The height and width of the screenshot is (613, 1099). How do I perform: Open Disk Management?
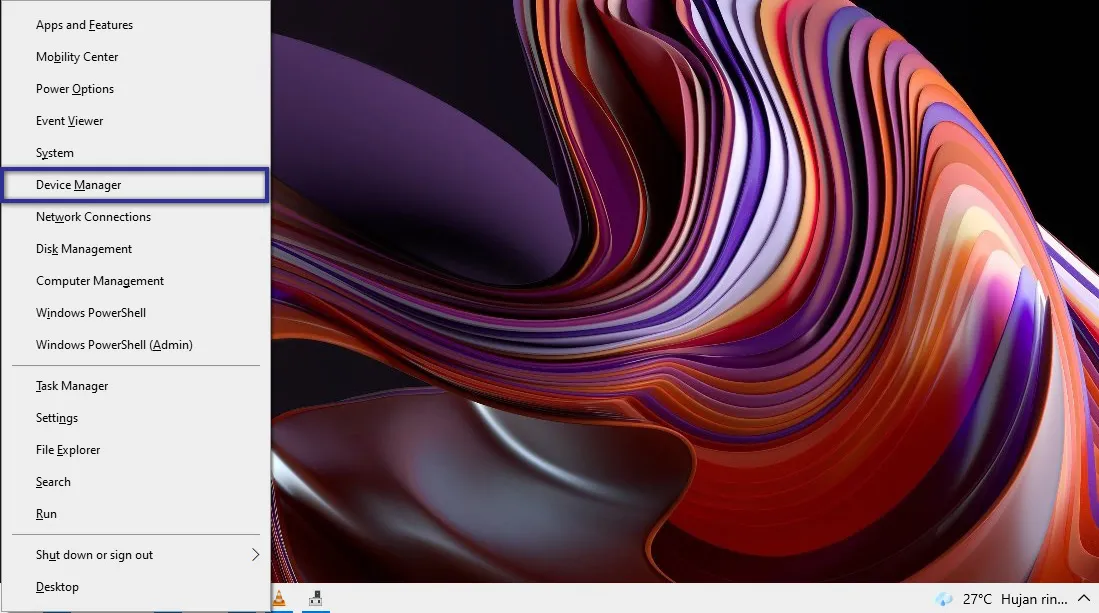point(84,249)
